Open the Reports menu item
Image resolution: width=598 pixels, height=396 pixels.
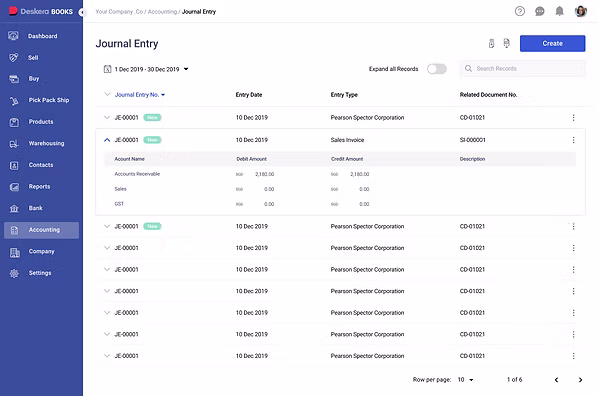pos(41,187)
